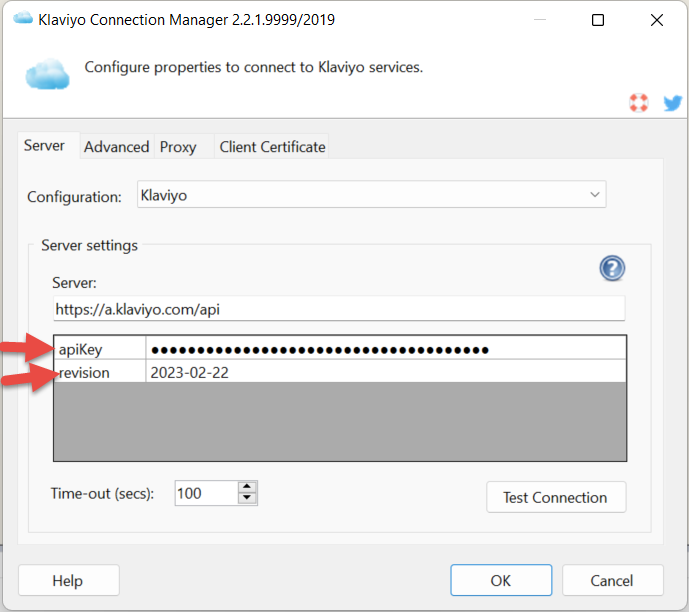Image resolution: width=689 pixels, height=612 pixels.
Task: Click the Cancel button
Action: [x=612, y=580]
